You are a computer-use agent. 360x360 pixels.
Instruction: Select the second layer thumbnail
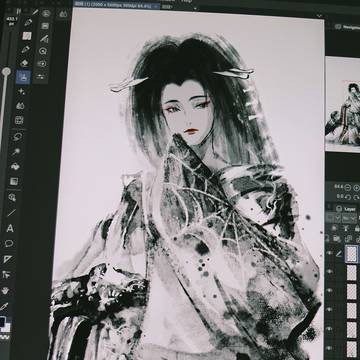point(352,273)
